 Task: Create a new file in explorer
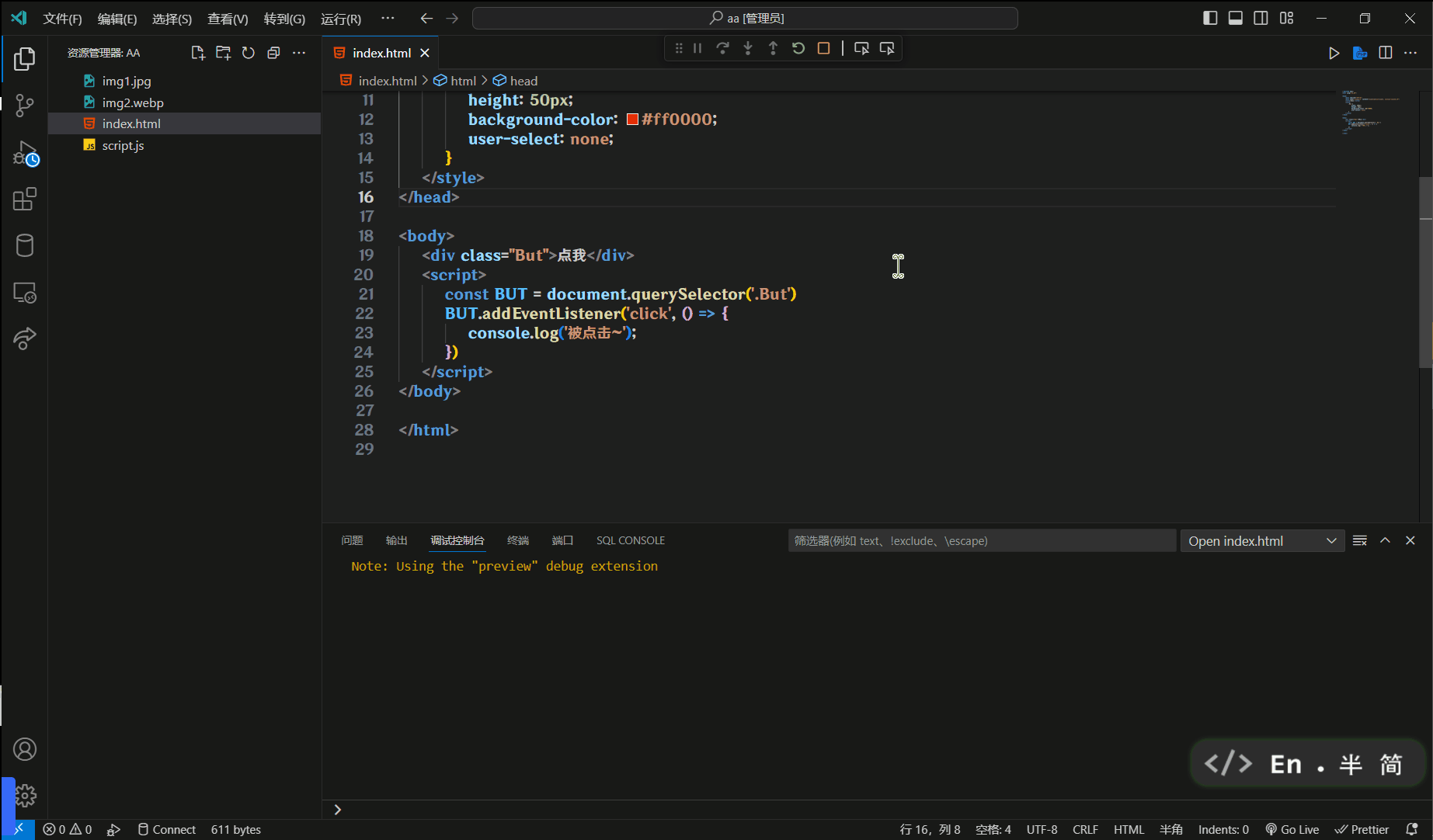pos(198,53)
